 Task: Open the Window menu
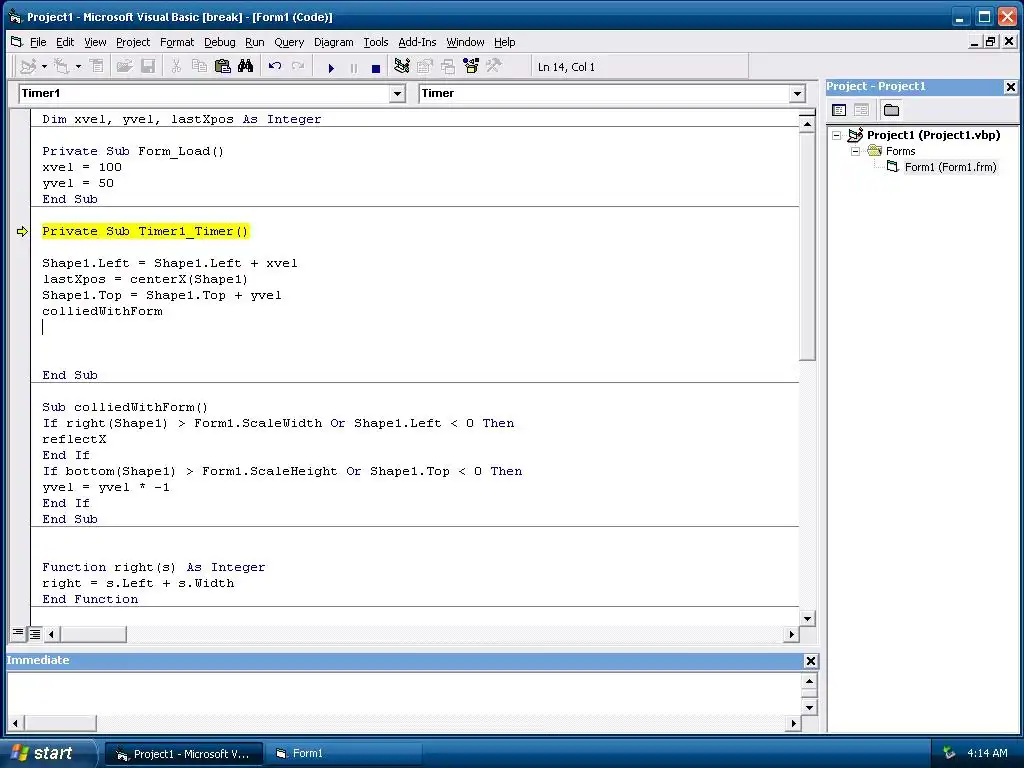(465, 42)
